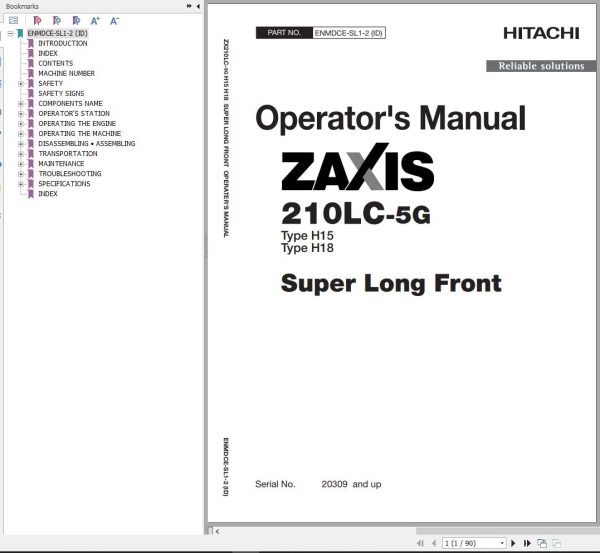
Task: Go to the first page
Action: 421,543
